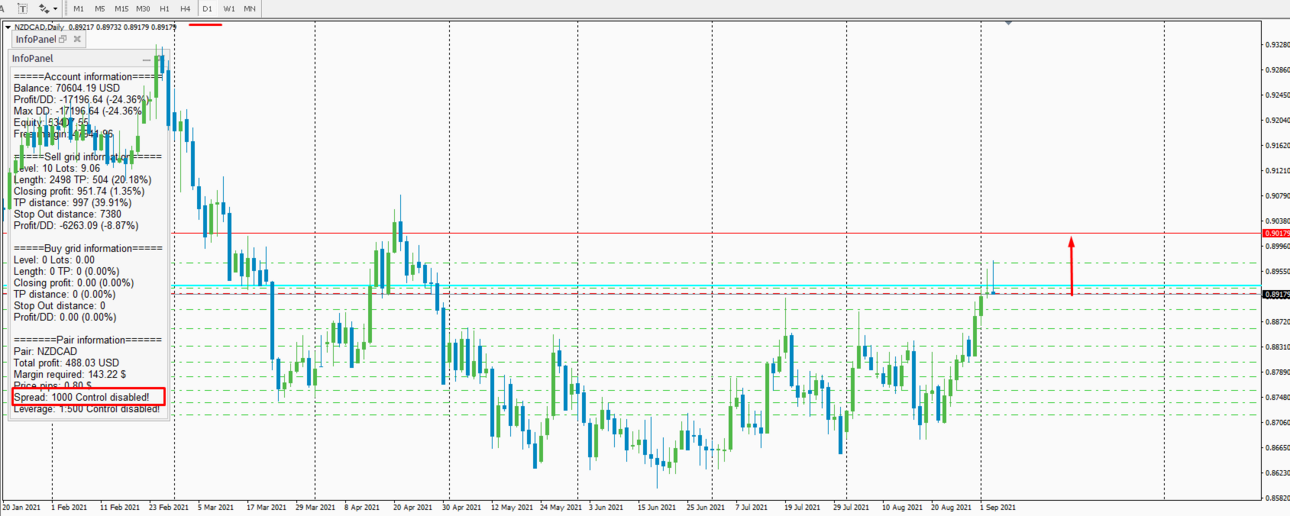Viewport: 1290px width, 516px height.
Task: Click the black 0.89179 current price label
Action: click(x=1276, y=294)
